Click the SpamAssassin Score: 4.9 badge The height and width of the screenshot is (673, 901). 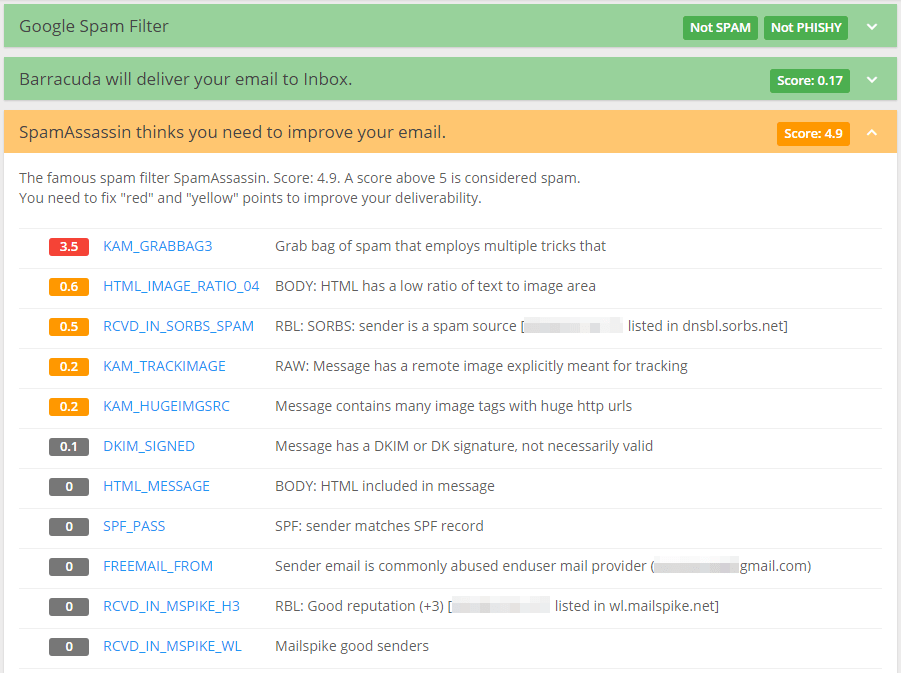coord(813,133)
